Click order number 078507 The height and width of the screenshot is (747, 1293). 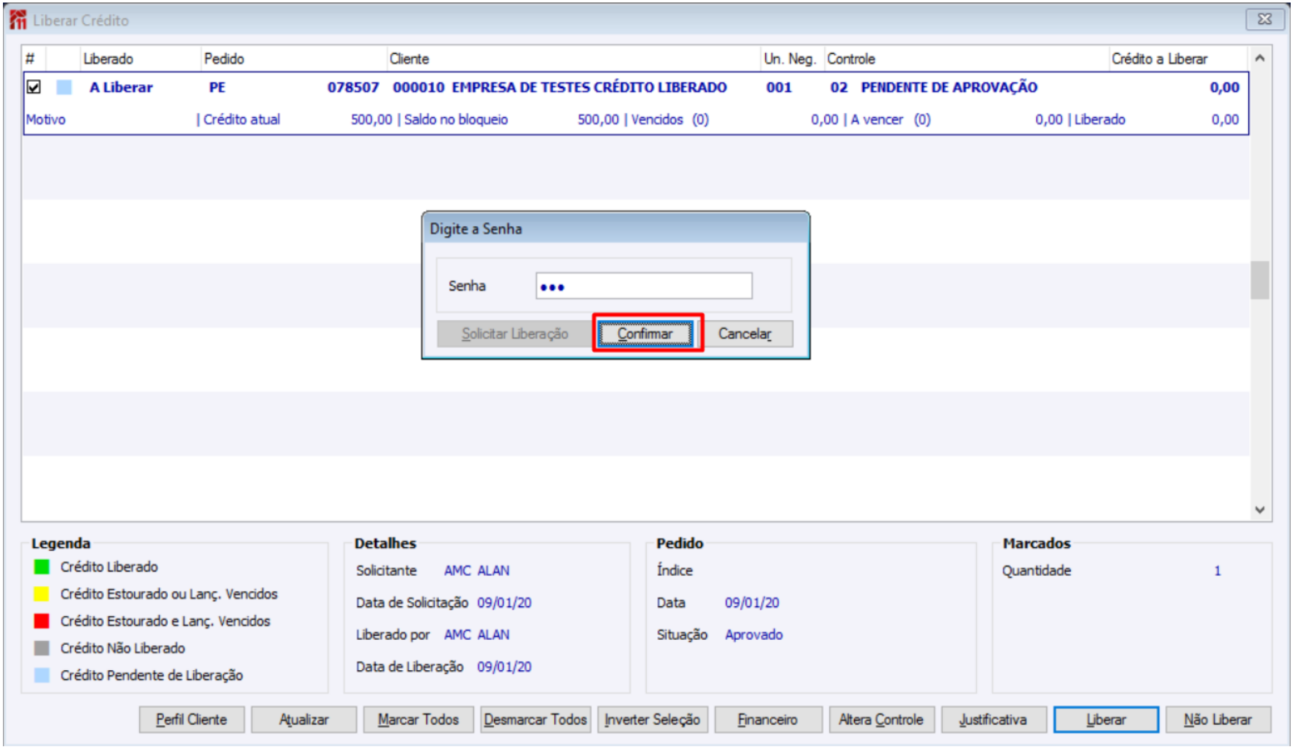pyautogui.click(x=353, y=87)
